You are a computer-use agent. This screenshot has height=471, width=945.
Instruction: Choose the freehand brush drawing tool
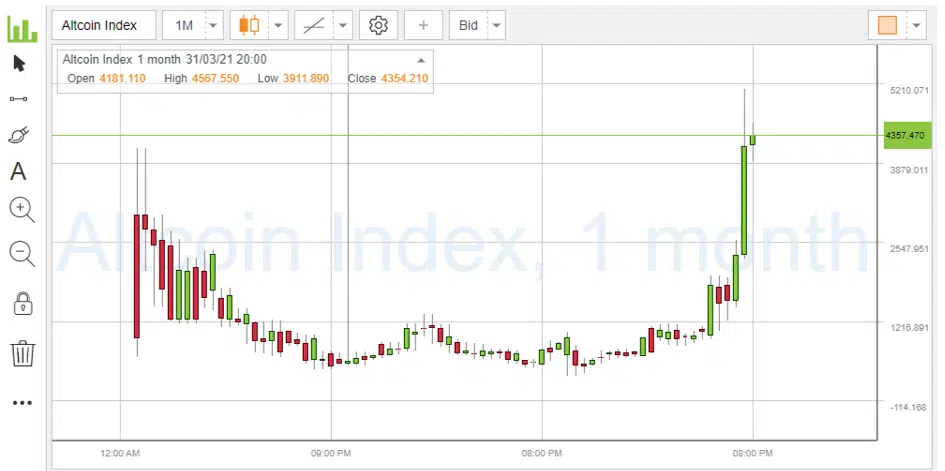[x=19, y=135]
